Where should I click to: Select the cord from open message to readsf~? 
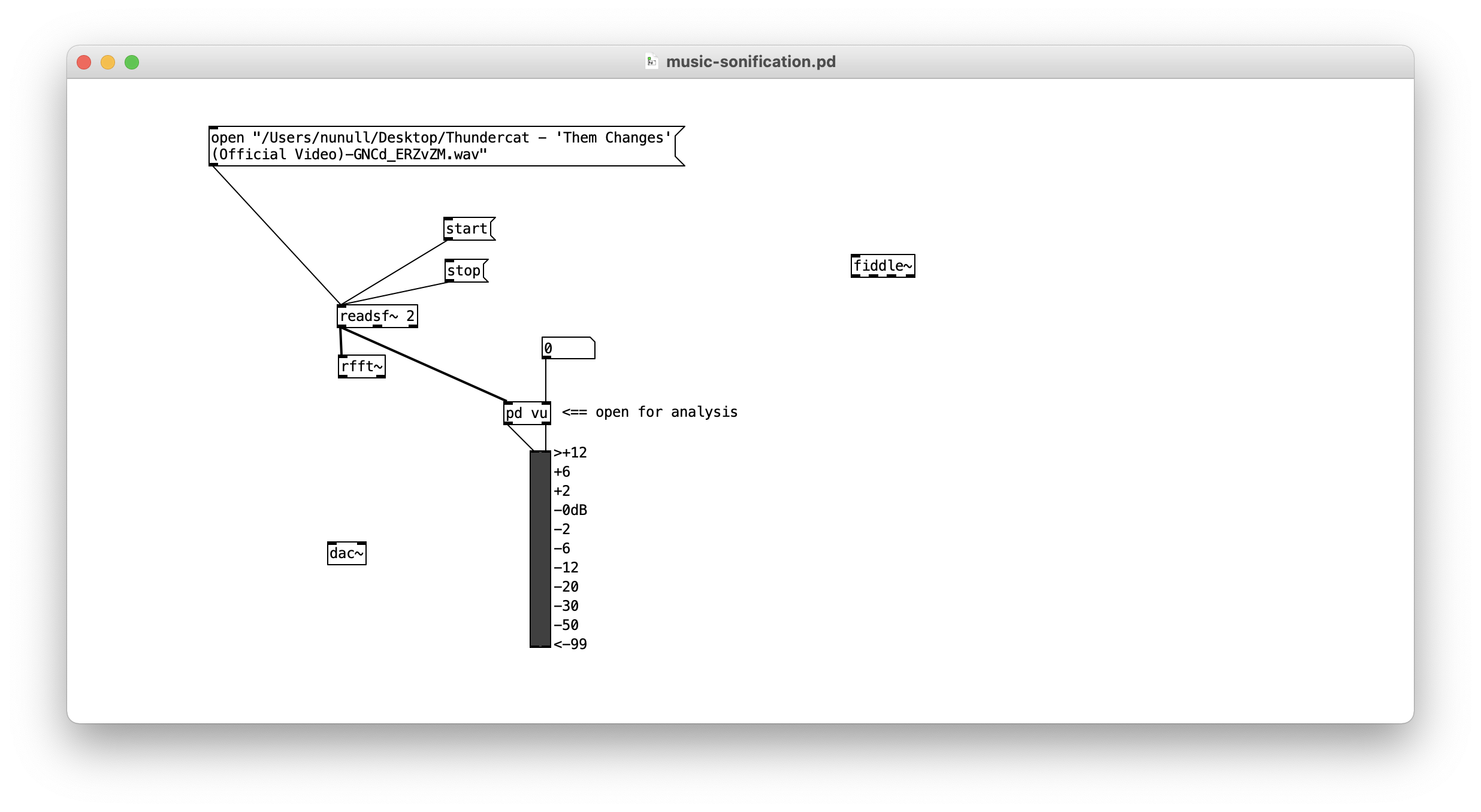point(276,235)
